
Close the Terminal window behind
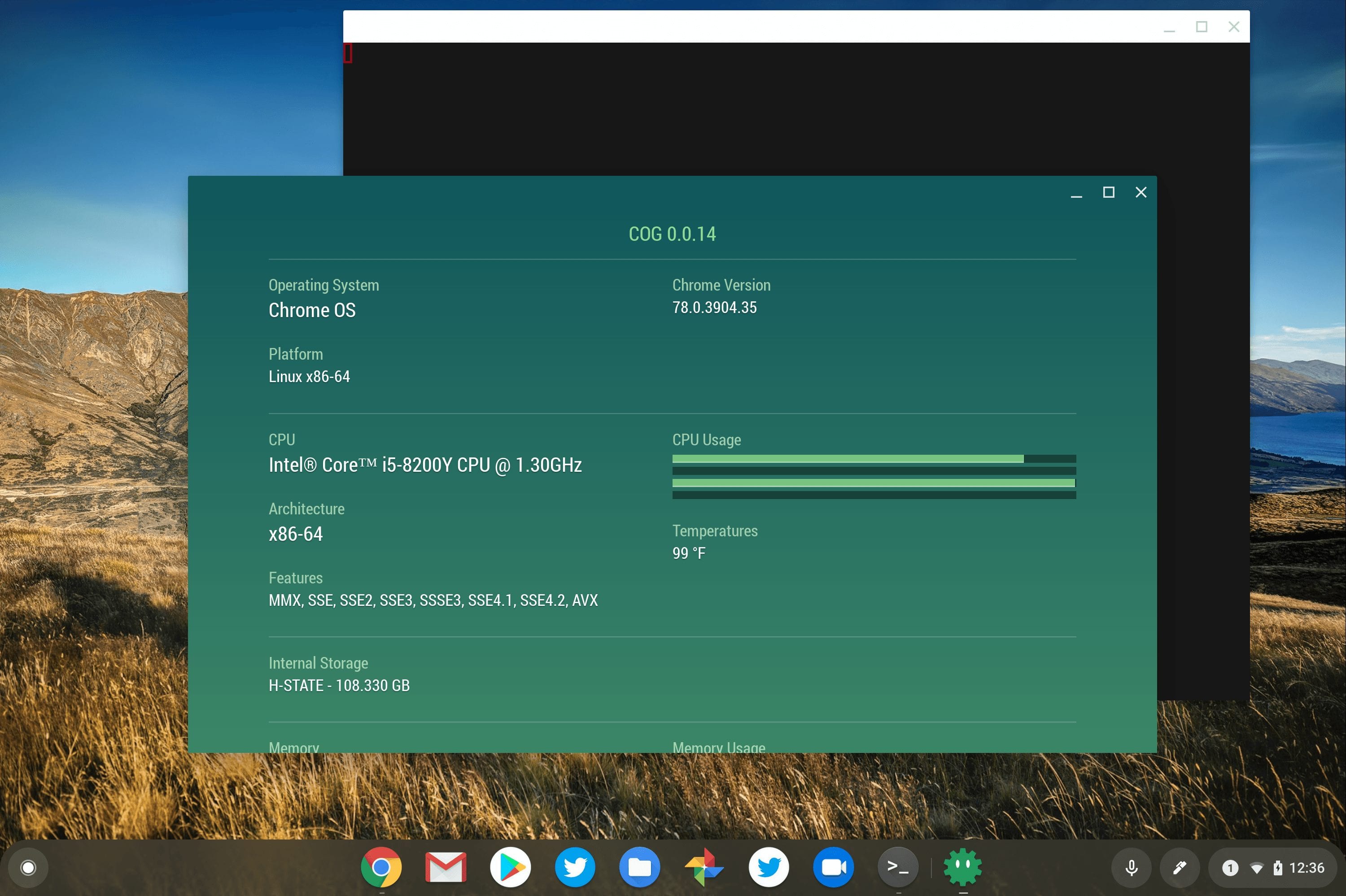tap(1234, 27)
